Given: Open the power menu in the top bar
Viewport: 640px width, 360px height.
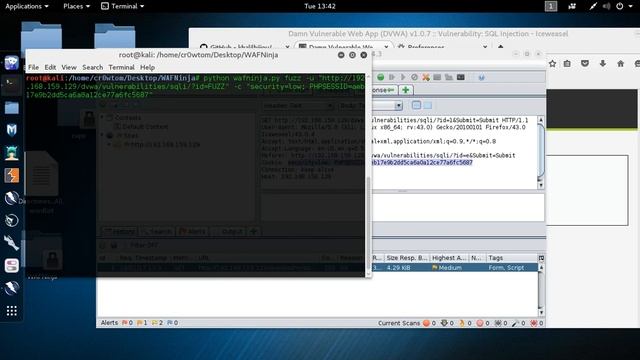Looking at the screenshot, I should coord(623,6).
